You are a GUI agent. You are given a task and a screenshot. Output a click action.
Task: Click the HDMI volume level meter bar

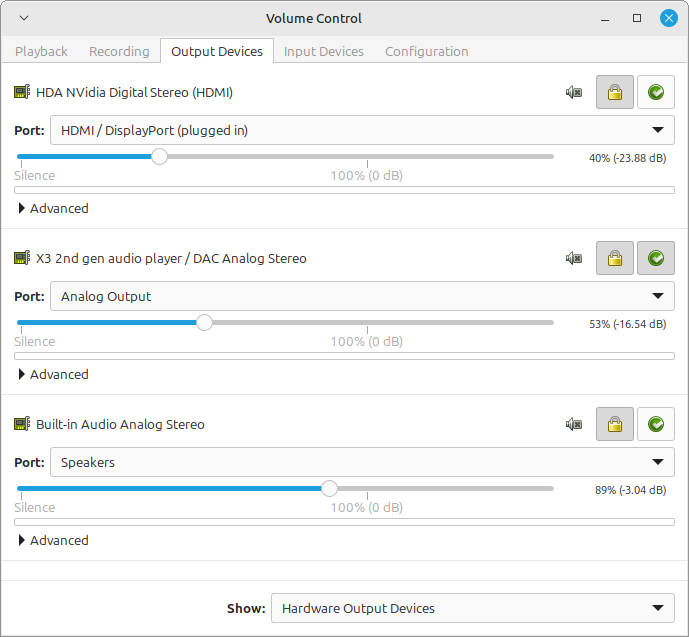tap(344, 190)
